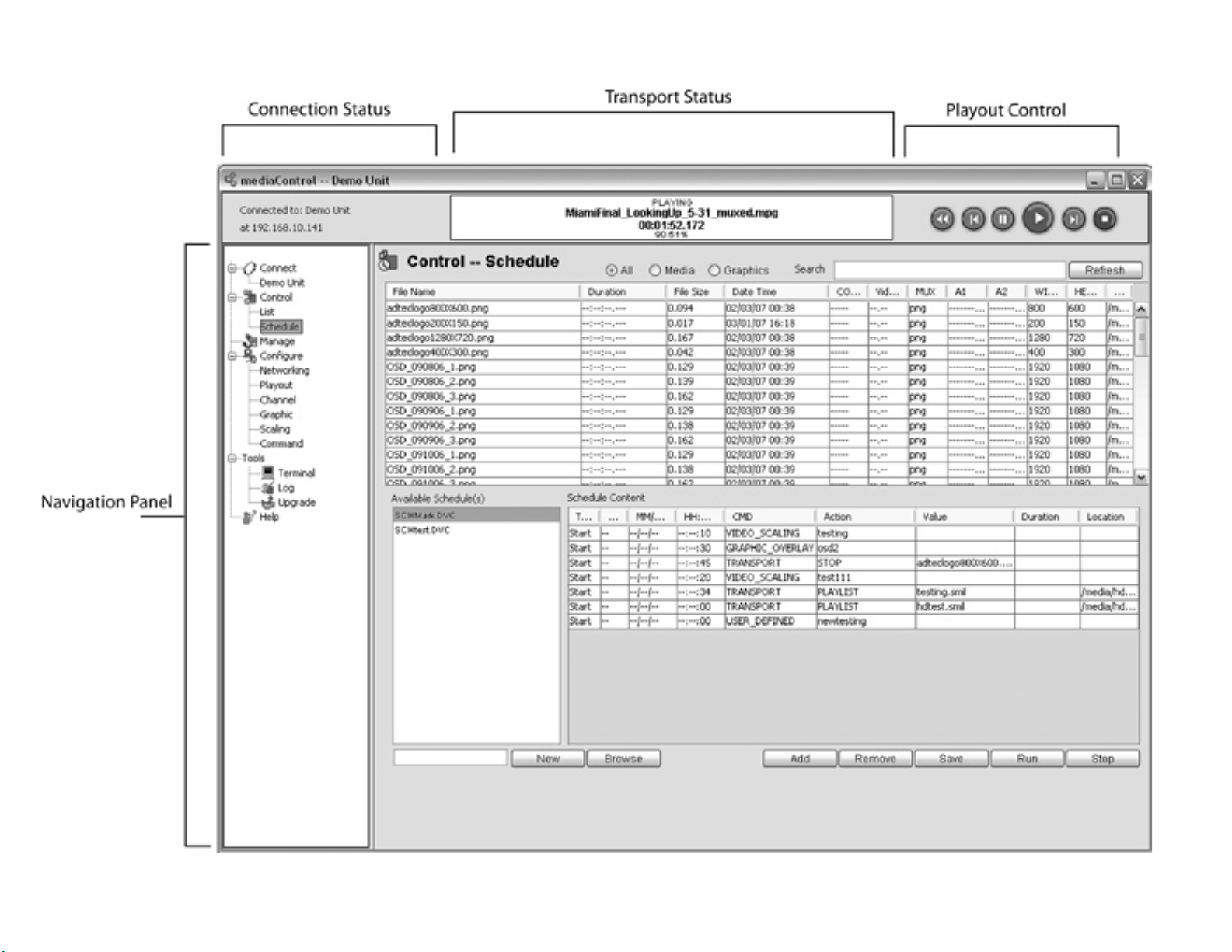The image size is (1232, 952).
Task: Pause playout with the pause button
Action: coord(1003,219)
